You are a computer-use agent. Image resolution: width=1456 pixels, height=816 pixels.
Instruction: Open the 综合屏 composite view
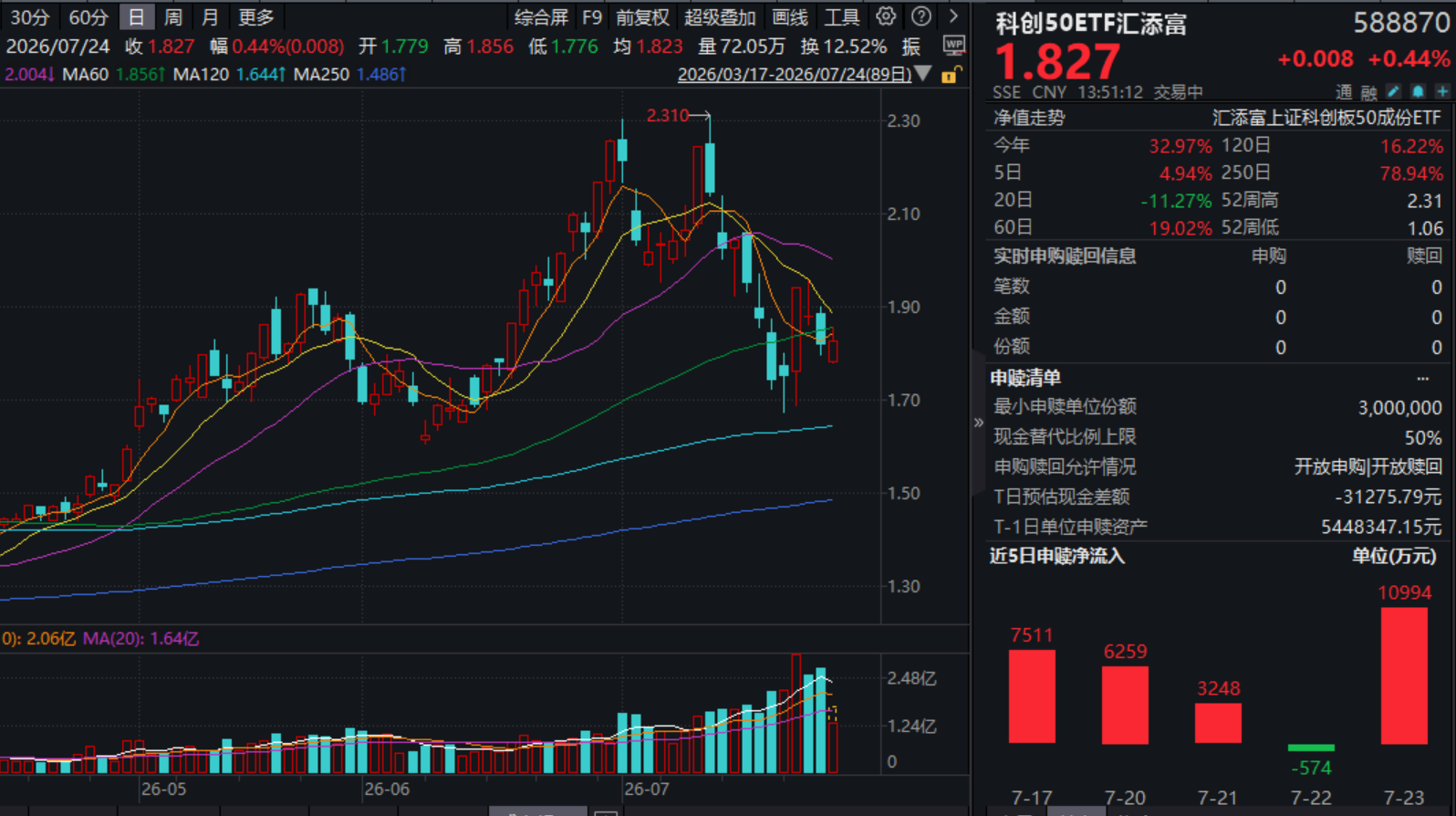(541, 17)
